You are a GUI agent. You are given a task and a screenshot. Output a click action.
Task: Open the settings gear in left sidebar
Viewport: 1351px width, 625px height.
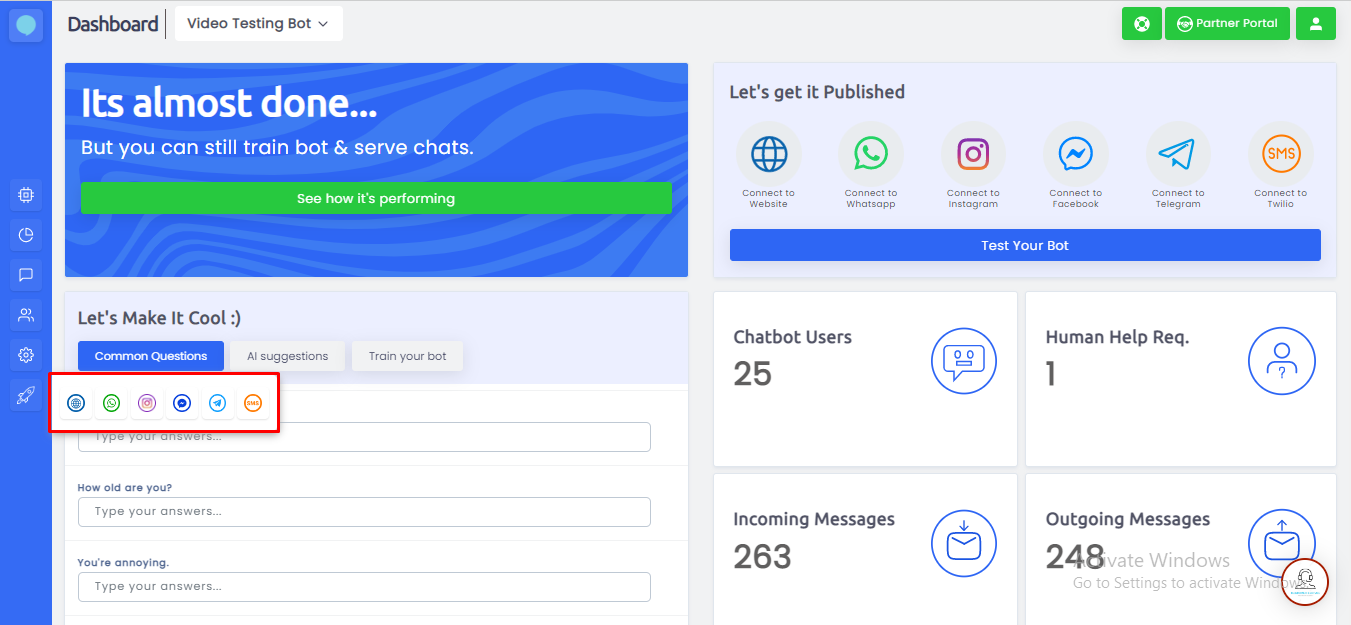[26, 355]
